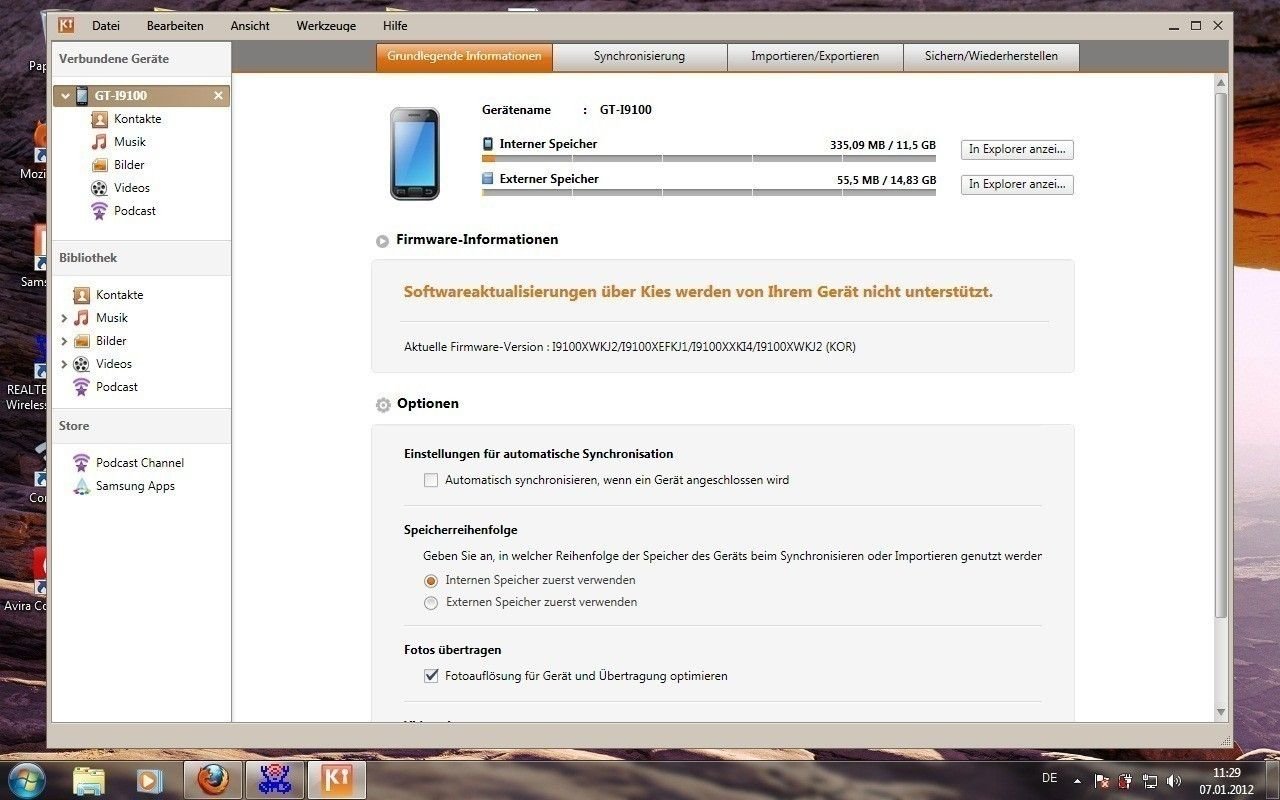The width and height of the screenshot is (1280, 800).
Task: Click the pixel-art game icon in taskbar
Action: (x=274, y=780)
